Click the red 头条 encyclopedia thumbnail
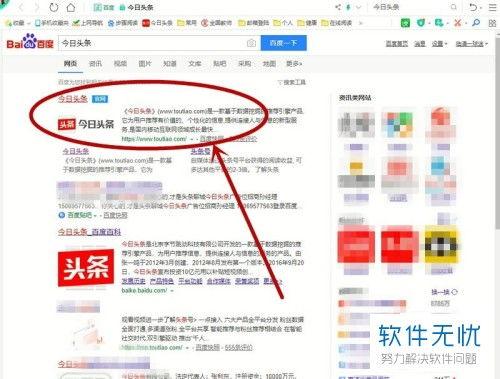The width and height of the screenshot is (500, 379). click(86, 268)
